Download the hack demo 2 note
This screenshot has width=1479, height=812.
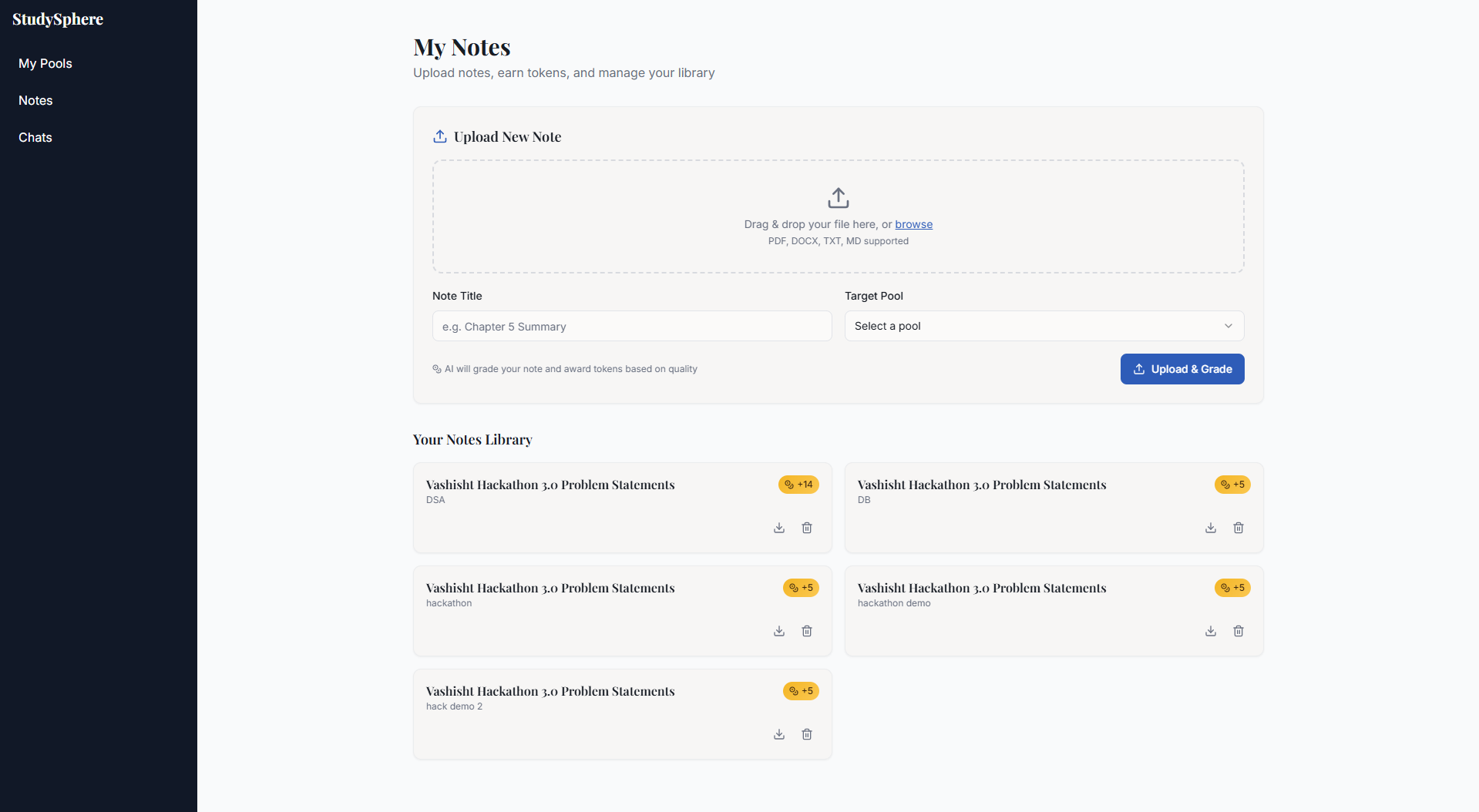(x=779, y=734)
